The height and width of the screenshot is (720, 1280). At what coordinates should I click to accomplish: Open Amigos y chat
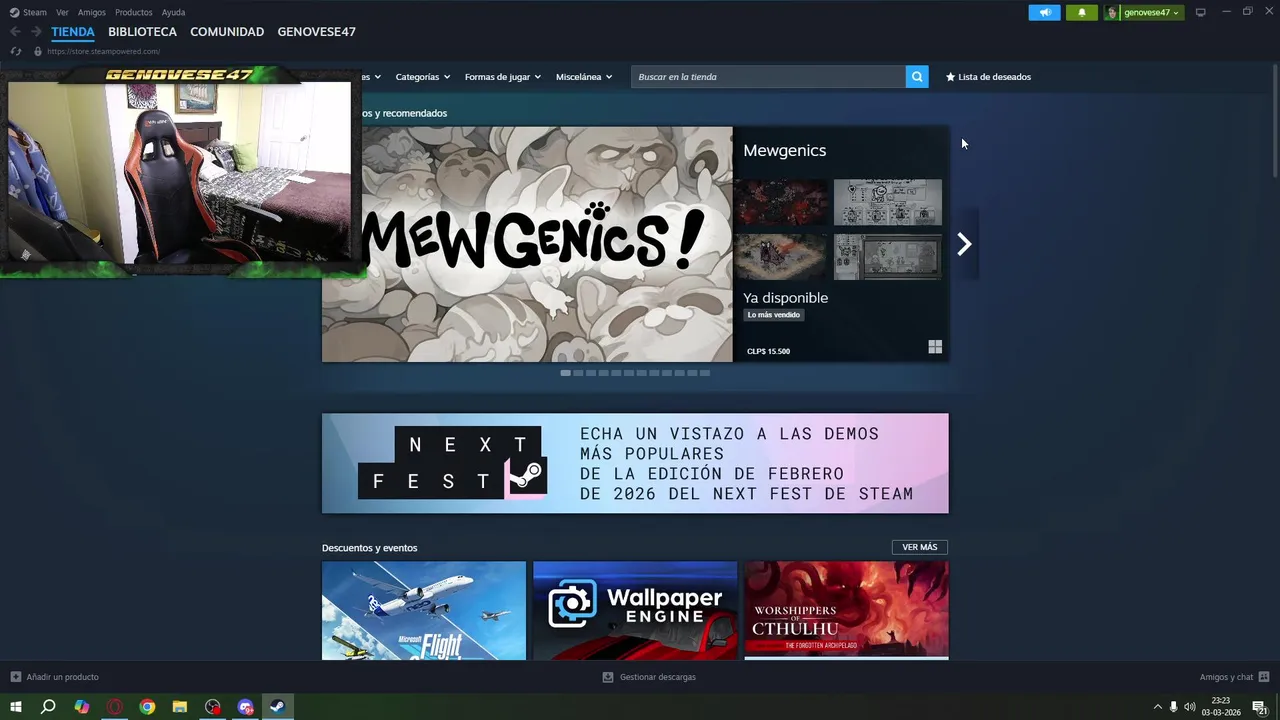pyautogui.click(x=1234, y=677)
